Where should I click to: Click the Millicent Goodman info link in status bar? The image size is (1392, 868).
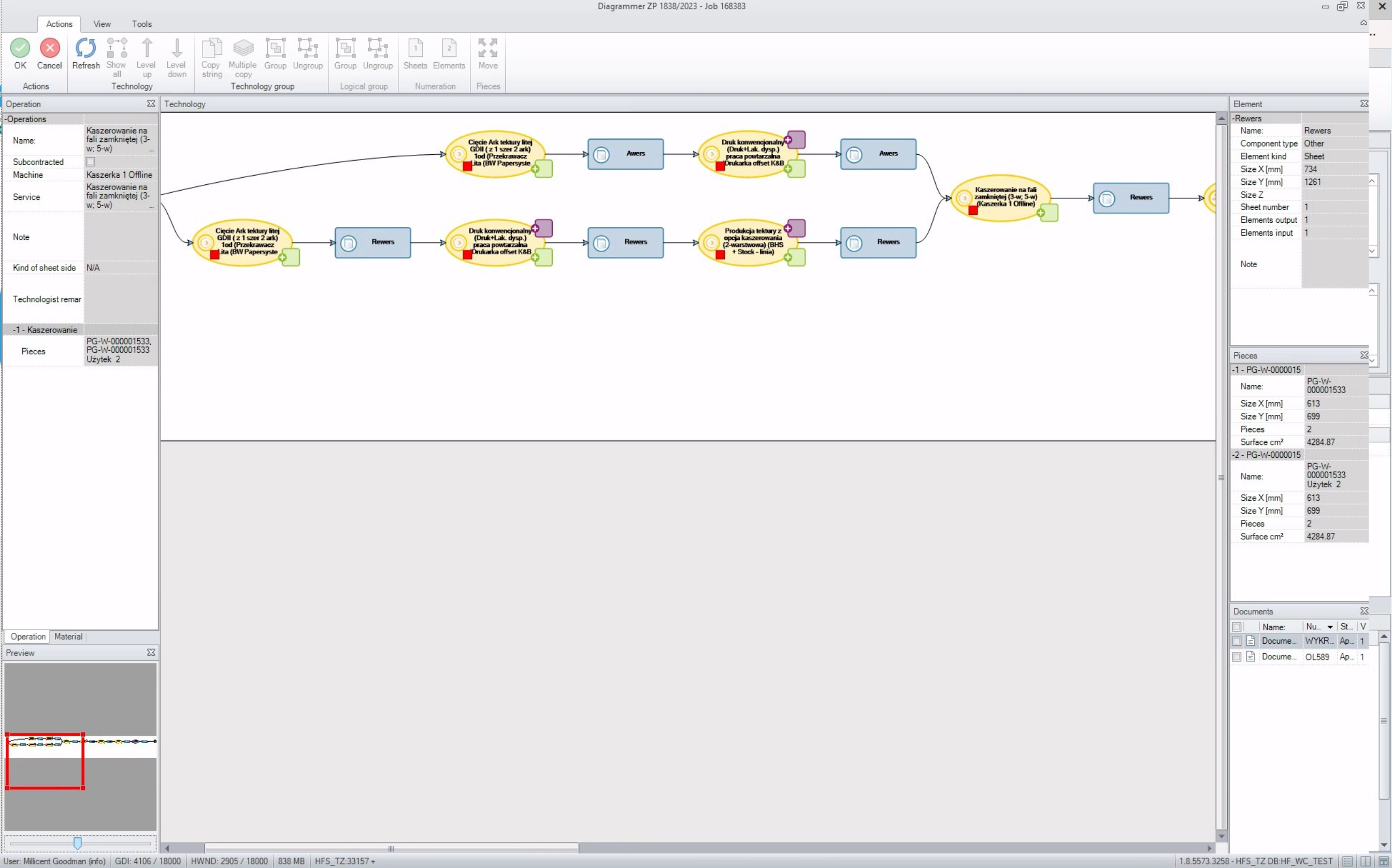[53, 861]
